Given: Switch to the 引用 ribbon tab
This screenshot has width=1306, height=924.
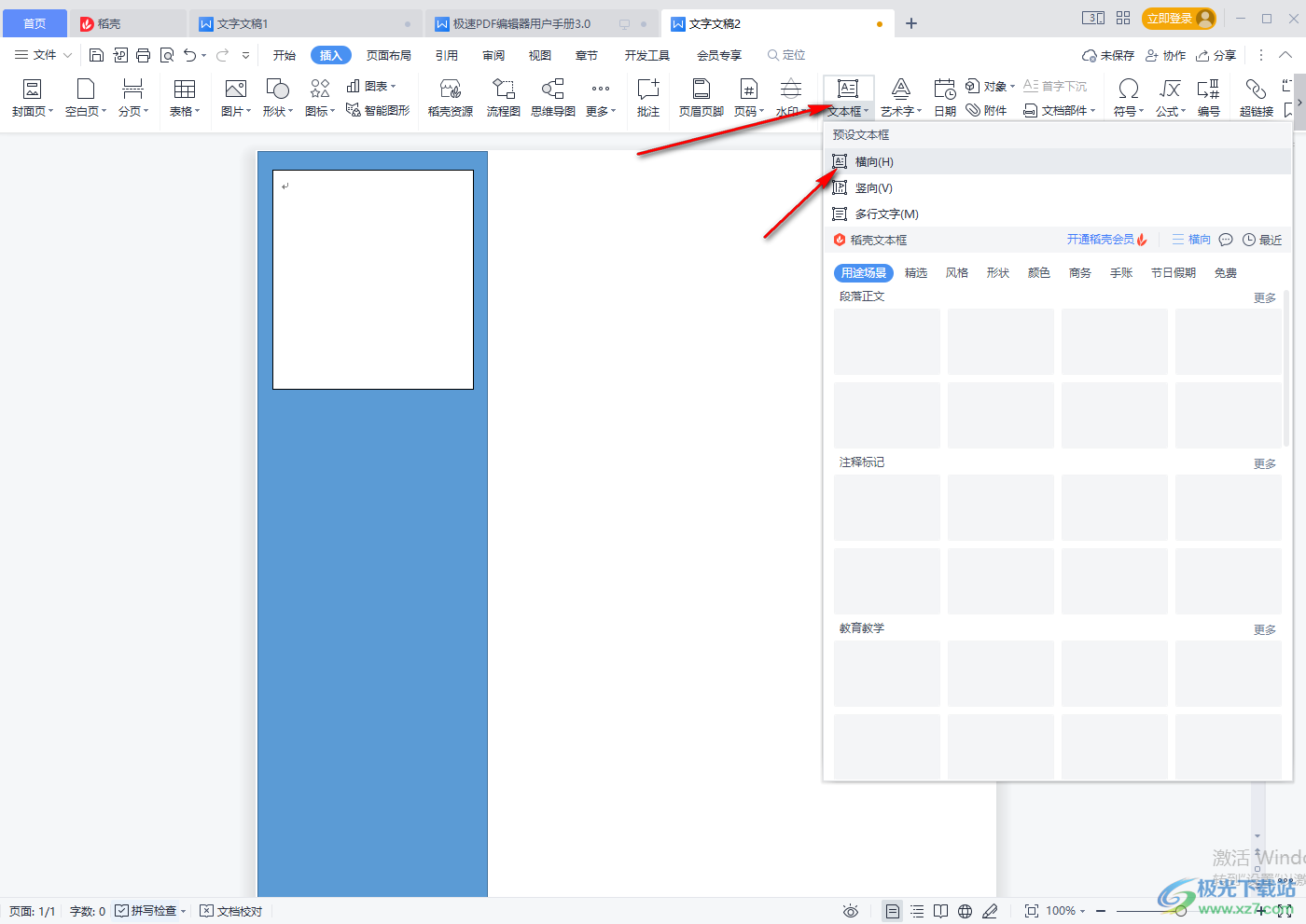Looking at the screenshot, I should pos(447,55).
